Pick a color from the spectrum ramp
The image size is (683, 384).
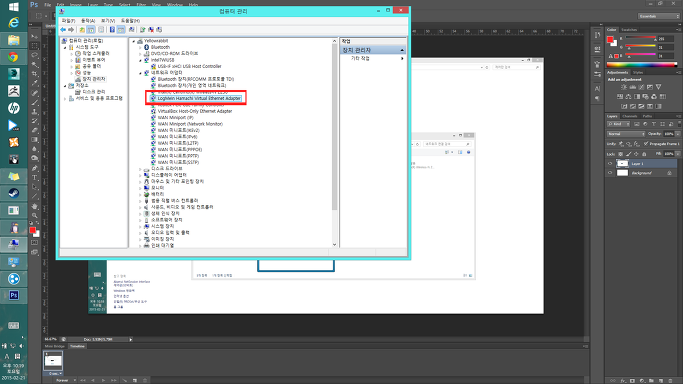pos(642,65)
